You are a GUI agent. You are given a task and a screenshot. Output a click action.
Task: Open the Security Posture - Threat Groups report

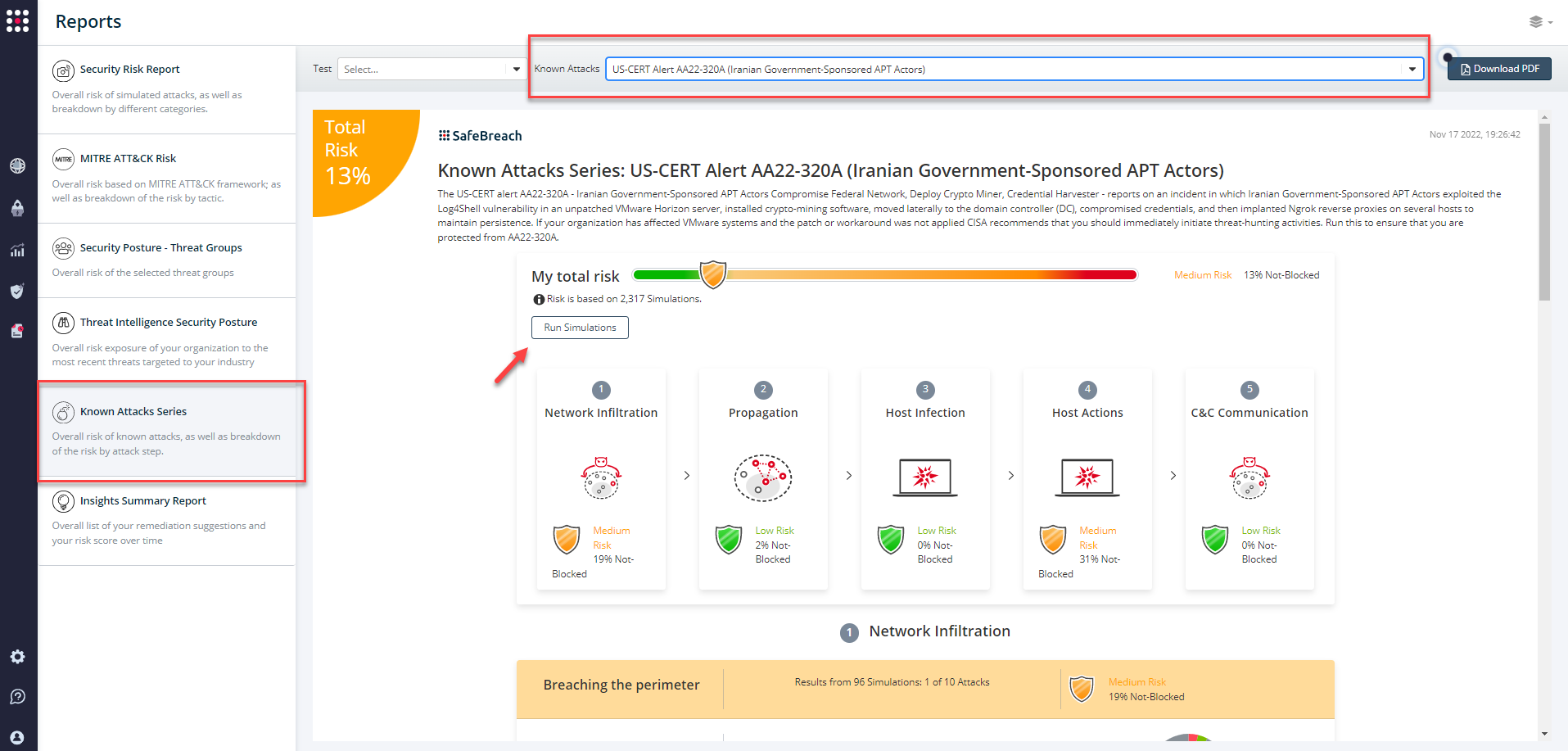point(160,247)
